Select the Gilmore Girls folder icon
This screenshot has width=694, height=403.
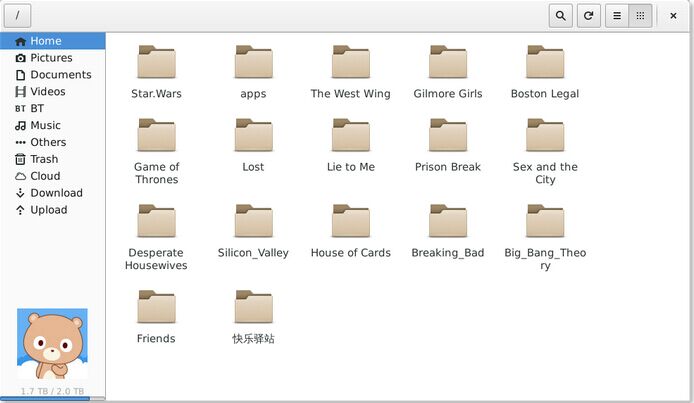[448, 61]
